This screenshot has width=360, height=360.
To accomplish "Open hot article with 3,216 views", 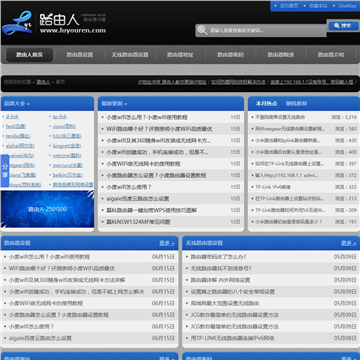I will pos(280,117).
